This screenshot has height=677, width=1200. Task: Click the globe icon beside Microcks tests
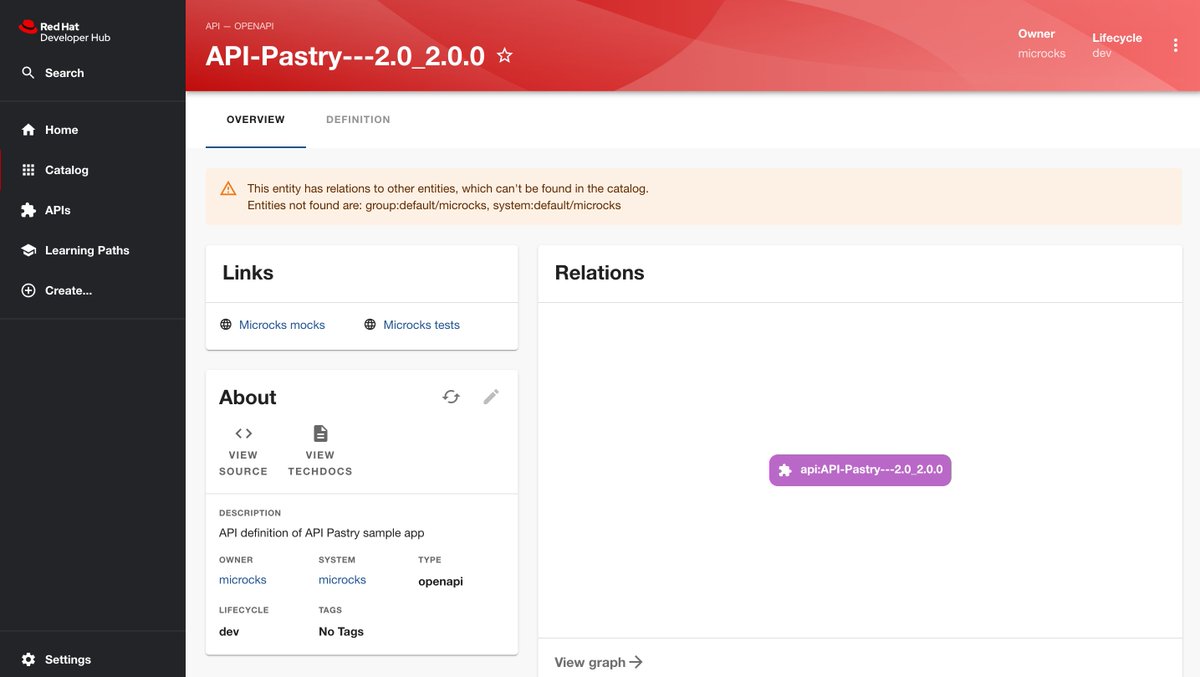pos(370,325)
